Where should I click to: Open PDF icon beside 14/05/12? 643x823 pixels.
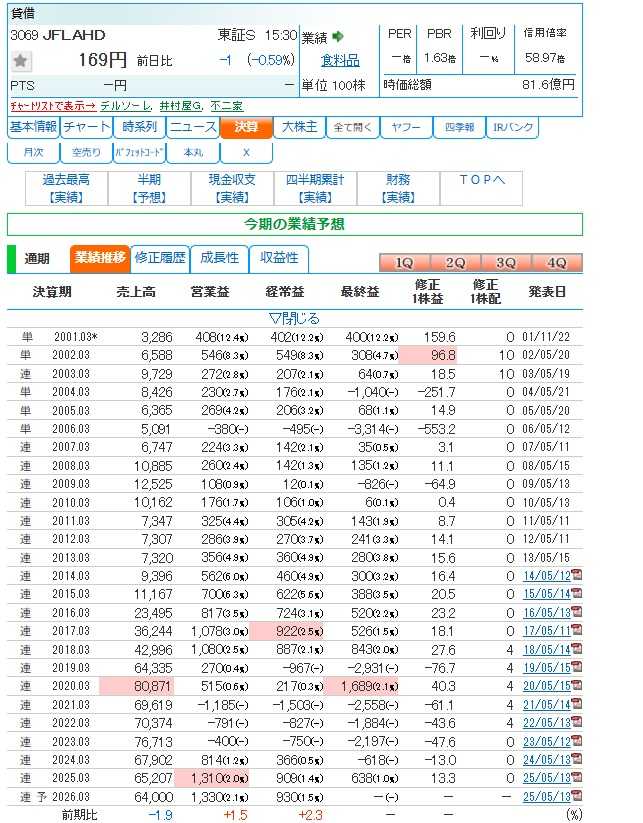pyautogui.click(x=577, y=575)
